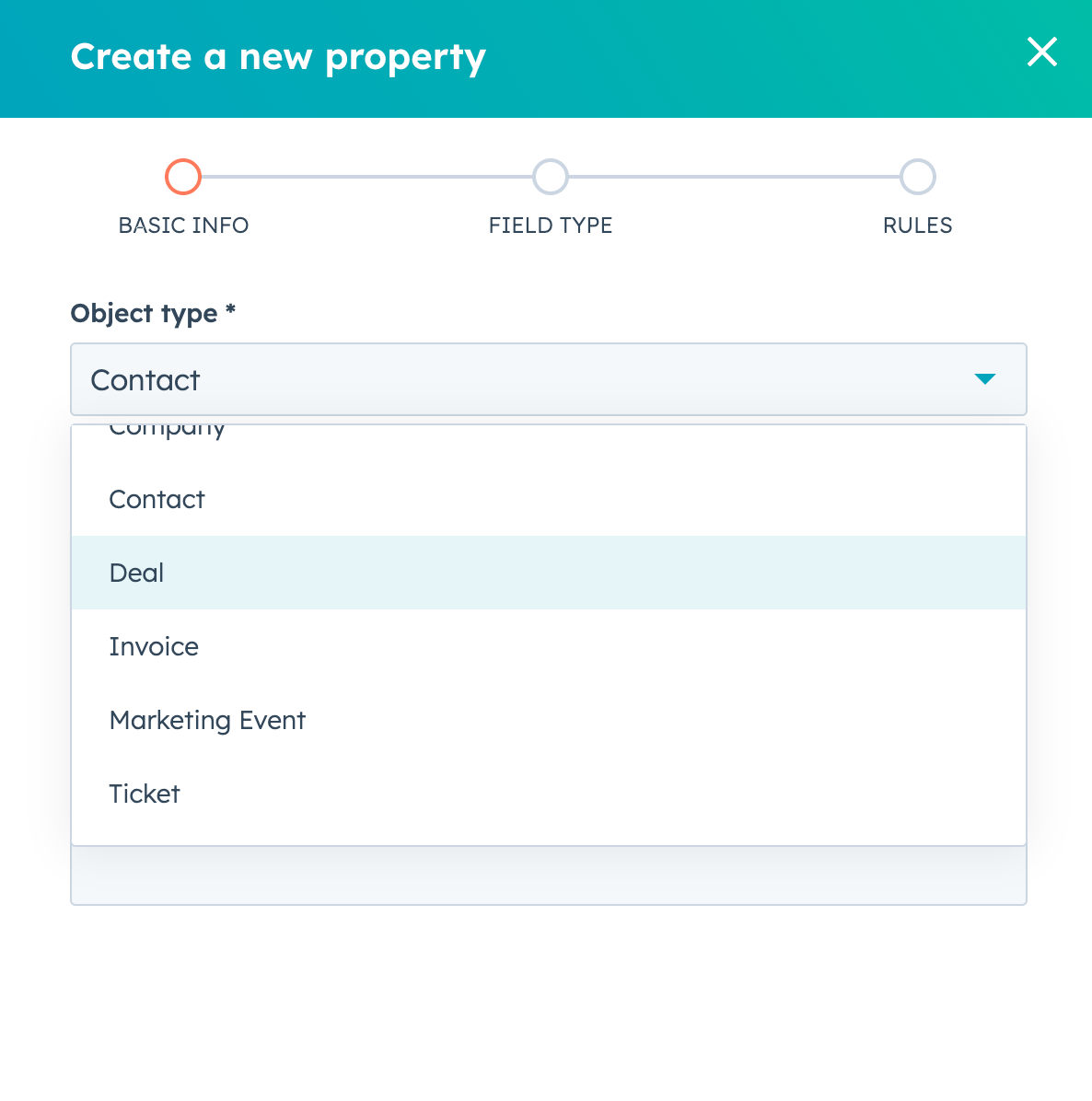This screenshot has width=1092, height=1101.
Task: Click the Create a new property title
Action: [278, 57]
